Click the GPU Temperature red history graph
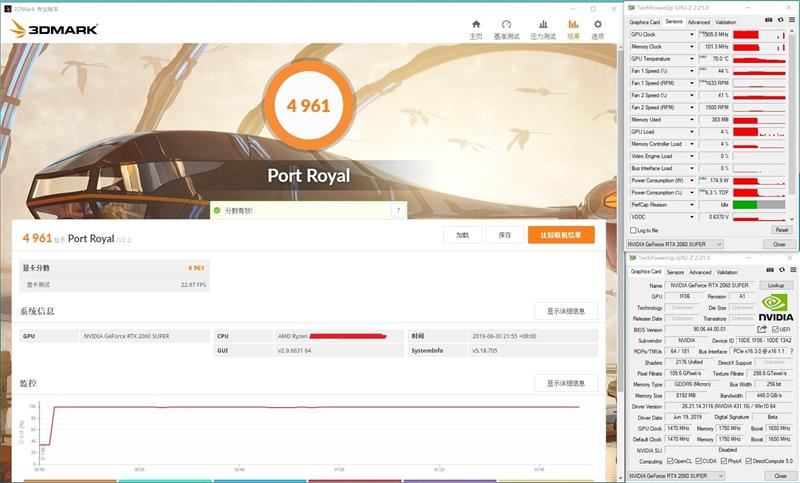The height and width of the screenshot is (483, 800). click(759, 59)
